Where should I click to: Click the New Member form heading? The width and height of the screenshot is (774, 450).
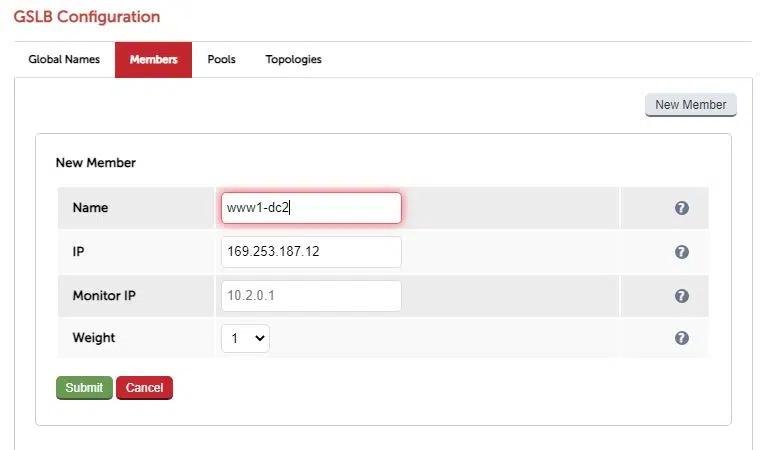95,162
